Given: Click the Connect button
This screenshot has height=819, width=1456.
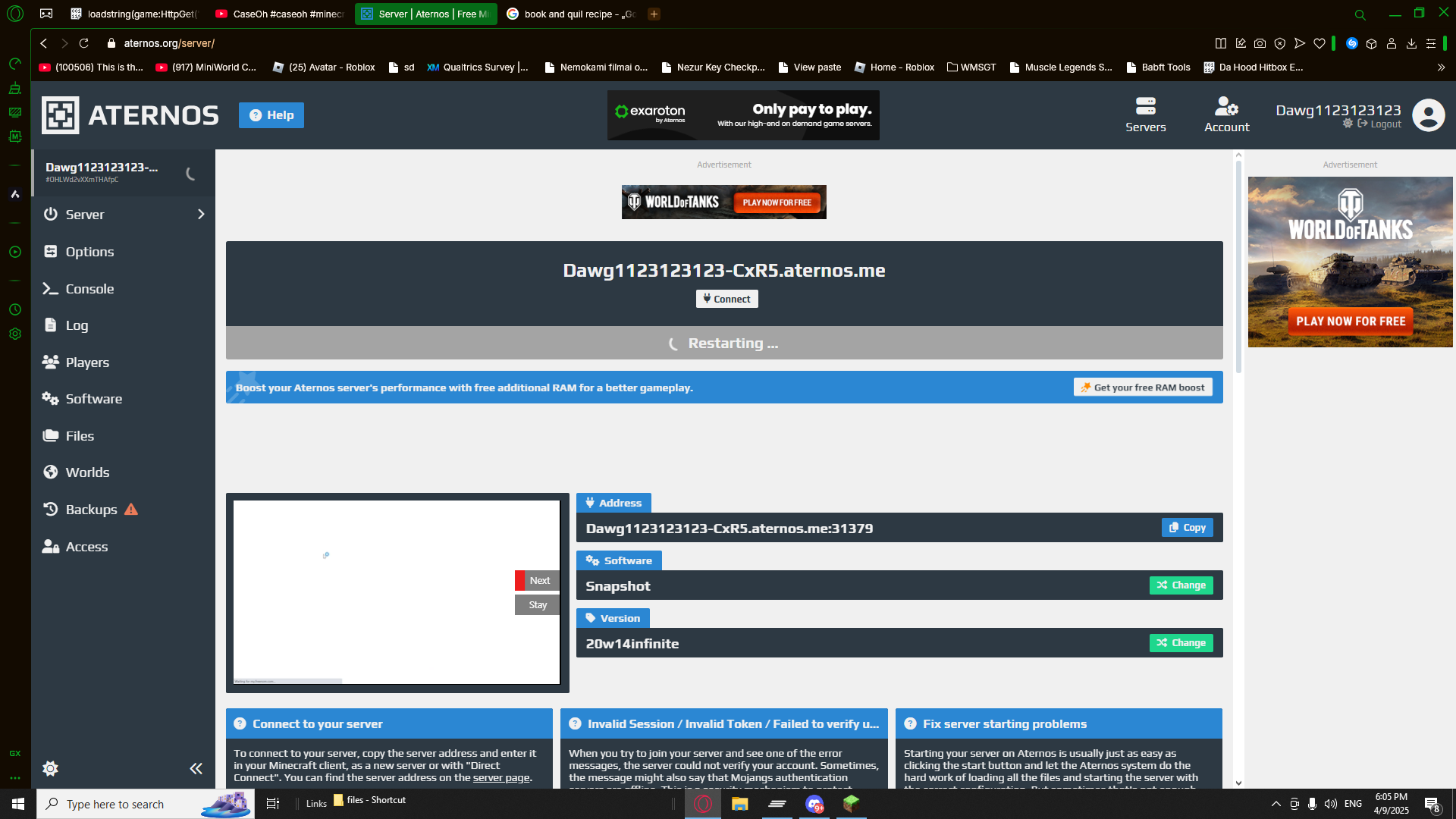Looking at the screenshot, I should pyautogui.click(x=726, y=299).
